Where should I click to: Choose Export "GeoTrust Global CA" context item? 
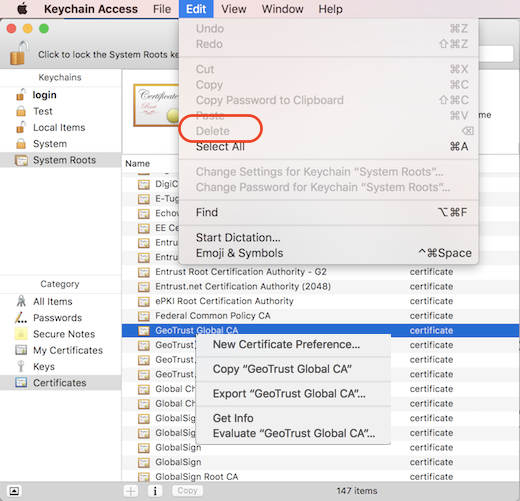click(293, 394)
